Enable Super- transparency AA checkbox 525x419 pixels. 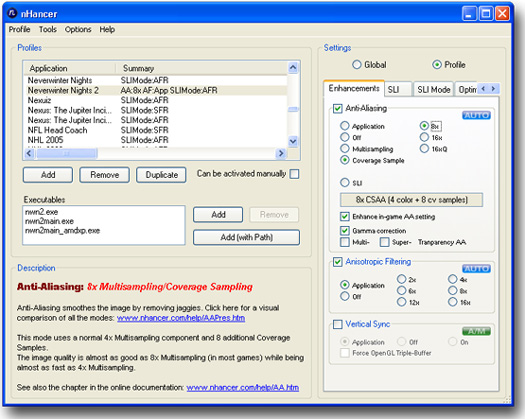coord(384,242)
